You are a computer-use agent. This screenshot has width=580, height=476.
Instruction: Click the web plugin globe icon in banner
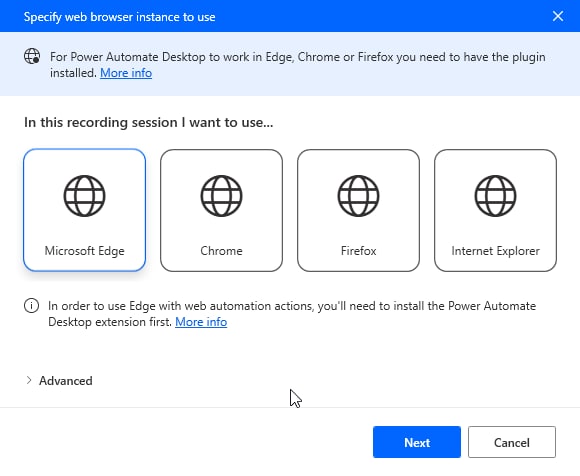[32, 56]
